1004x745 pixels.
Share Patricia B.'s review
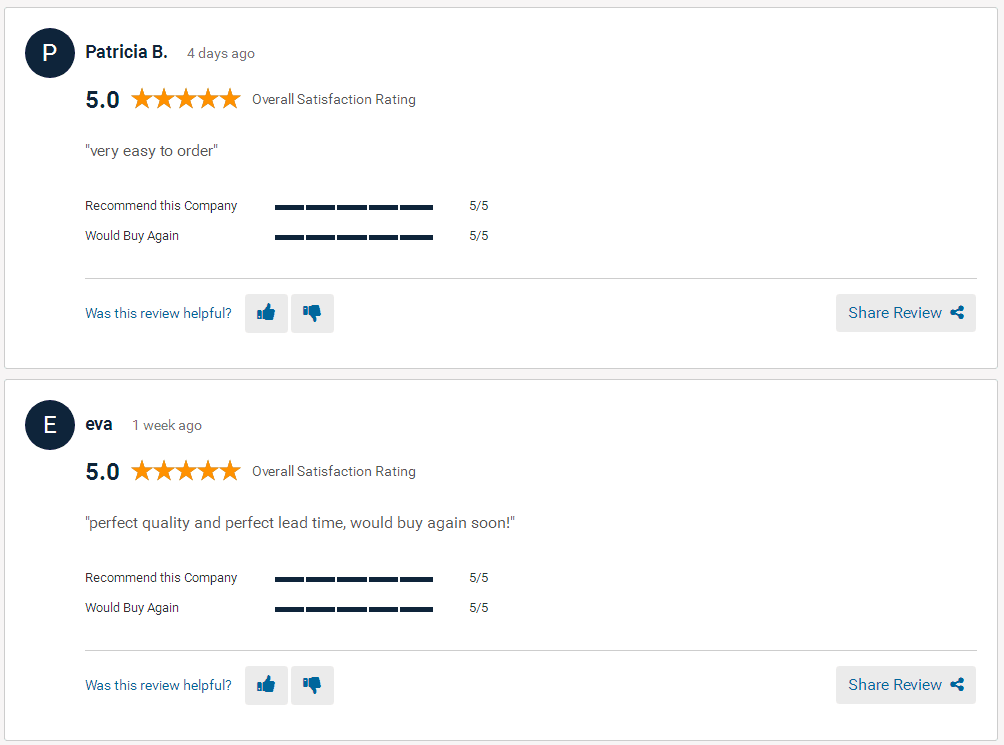(905, 313)
